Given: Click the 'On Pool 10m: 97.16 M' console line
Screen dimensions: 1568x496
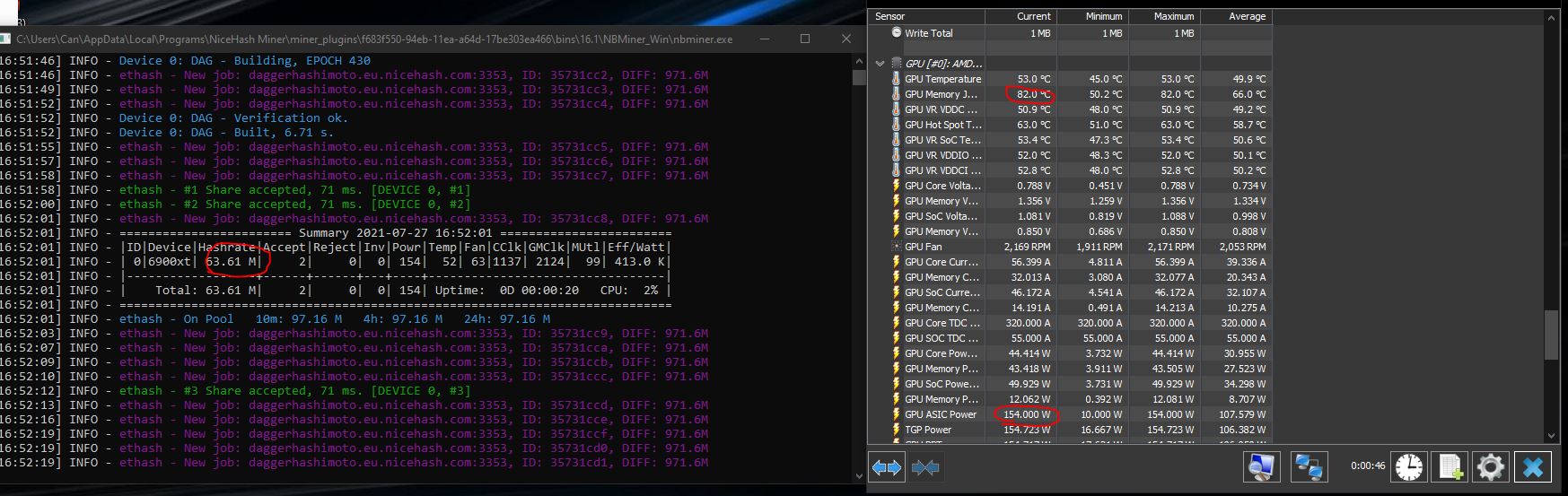Looking at the screenshot, I should click(335, 319).
